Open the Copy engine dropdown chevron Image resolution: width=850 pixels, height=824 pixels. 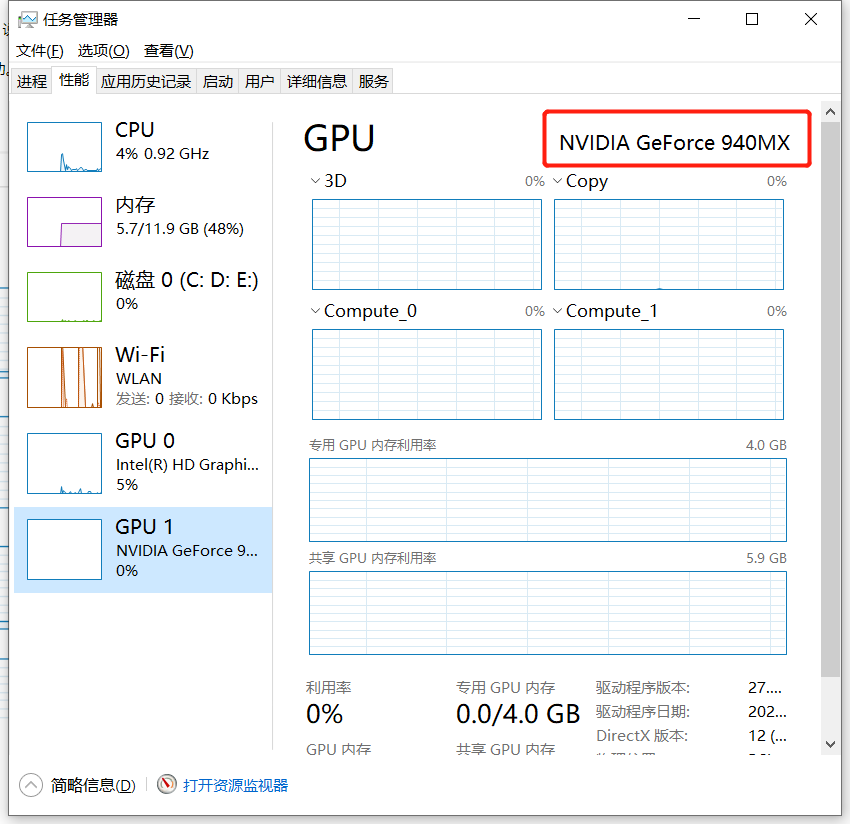click(557, 181)
